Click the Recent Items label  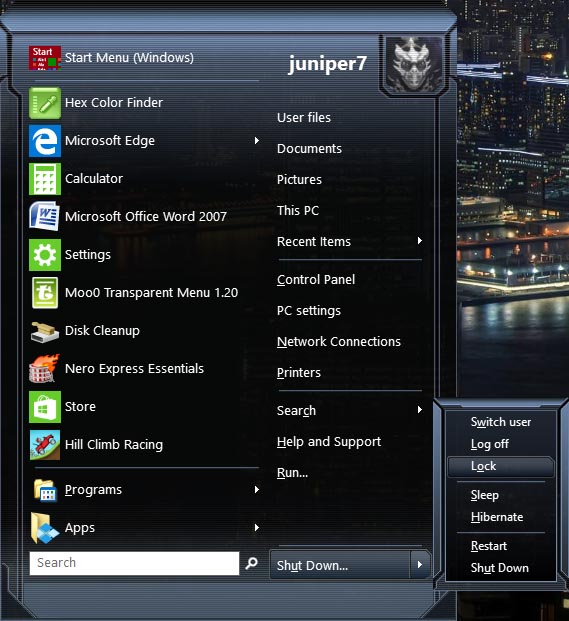[x=314, y=242]
